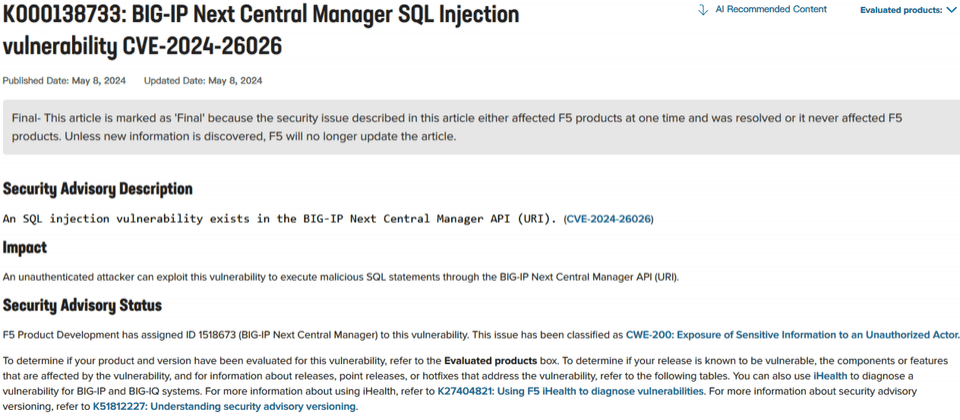The image size is (960, 420).
Task: Click the Security Advisory Description heading
Action: coord(98,189)
